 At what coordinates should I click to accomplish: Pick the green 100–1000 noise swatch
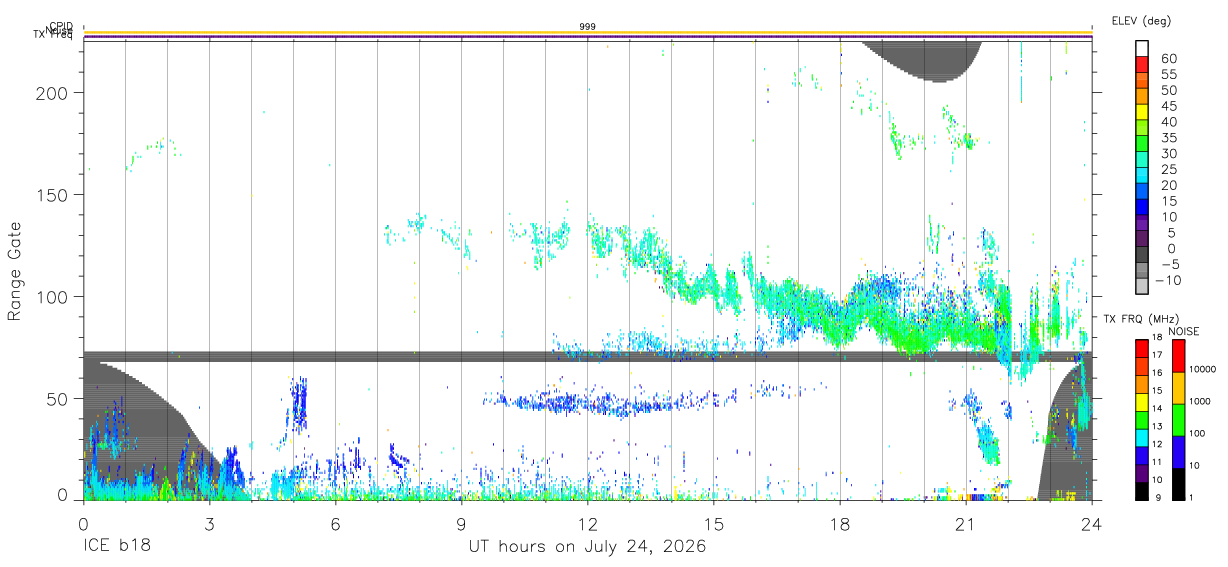1179,420
